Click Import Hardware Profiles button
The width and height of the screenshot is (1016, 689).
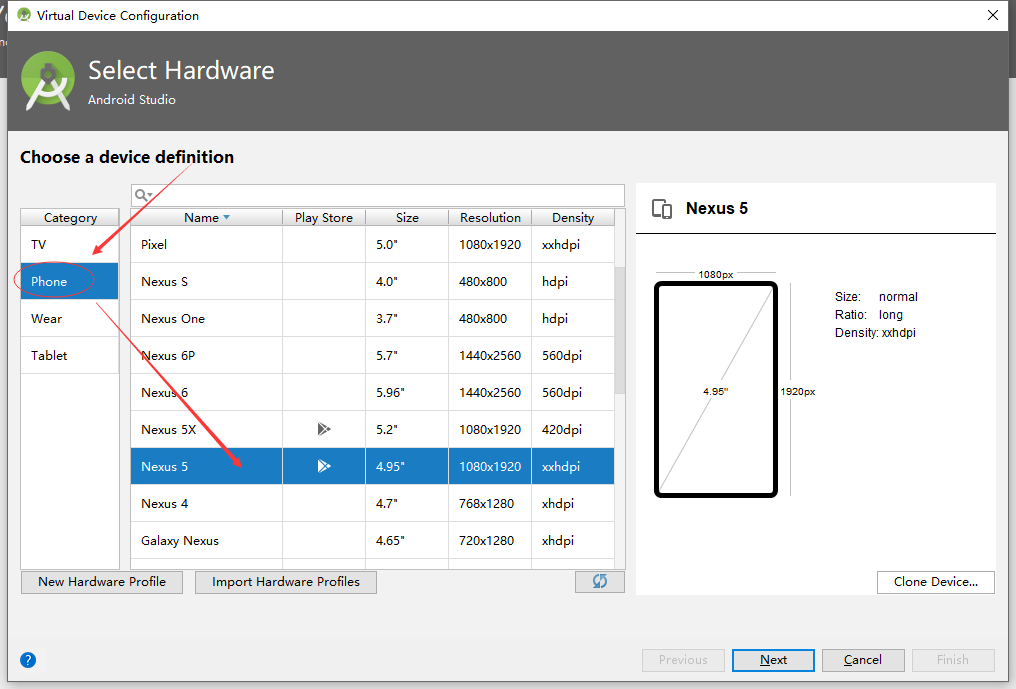(286, 582)
